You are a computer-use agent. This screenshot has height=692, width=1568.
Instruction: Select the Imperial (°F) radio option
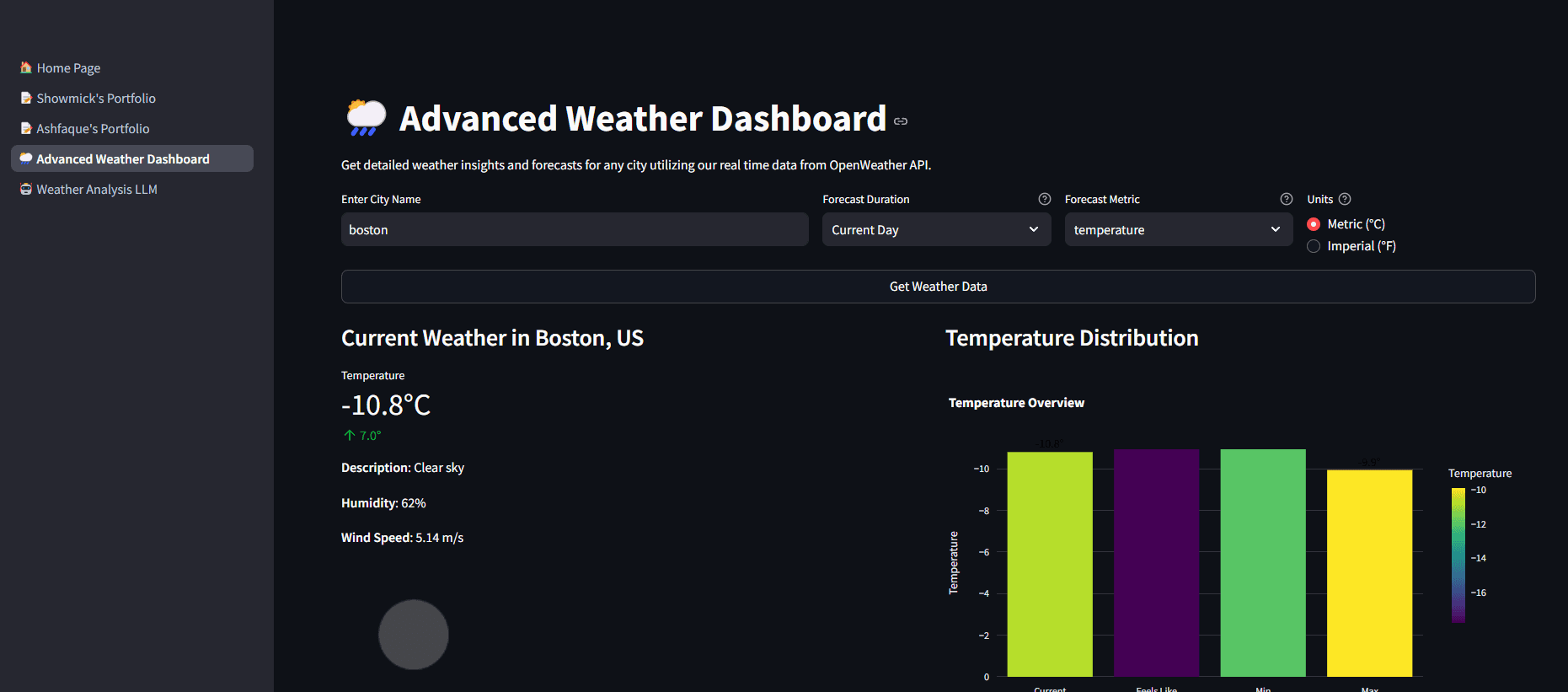(1314, 246)
